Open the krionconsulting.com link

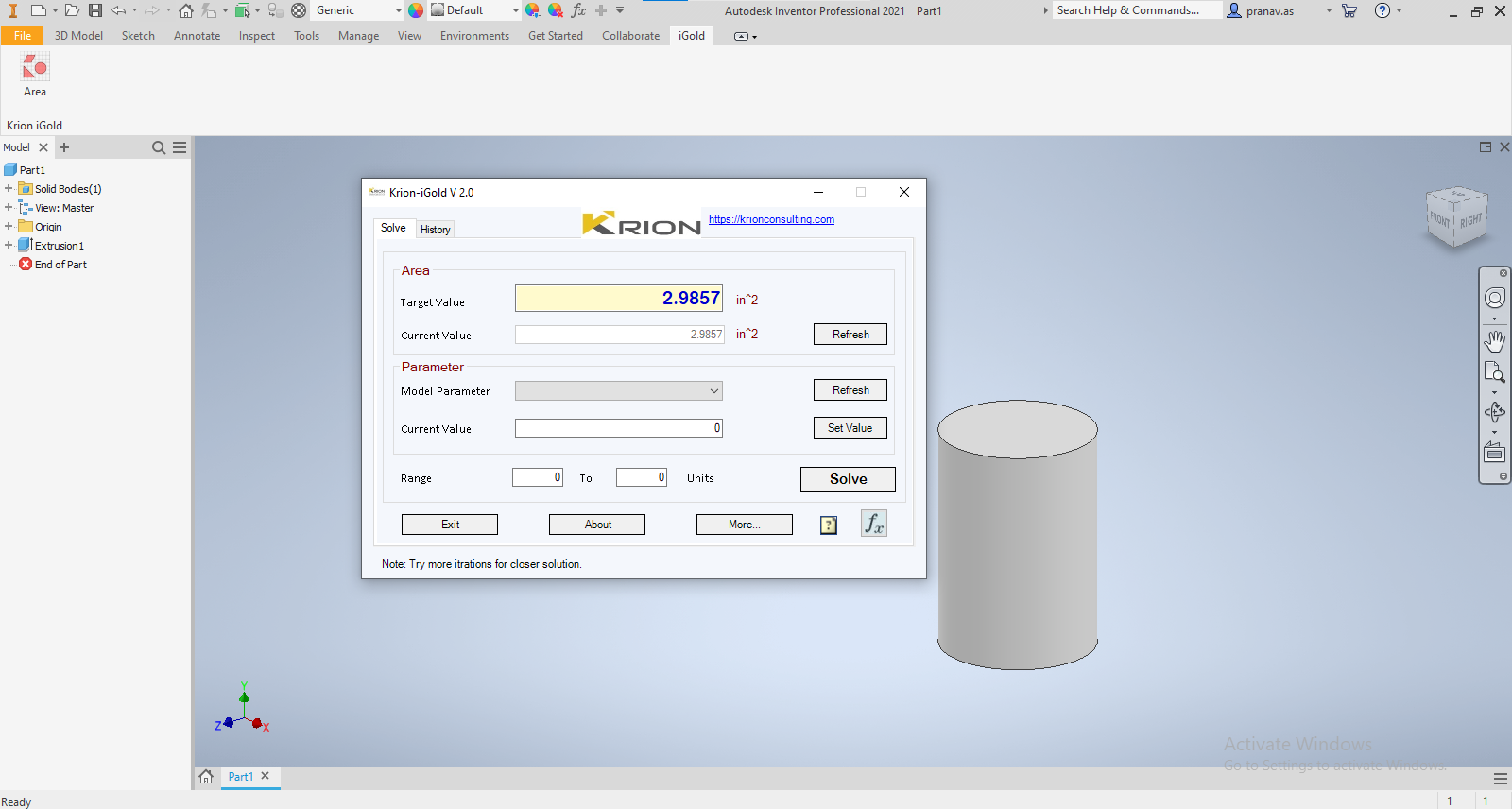tap(771, 219)
